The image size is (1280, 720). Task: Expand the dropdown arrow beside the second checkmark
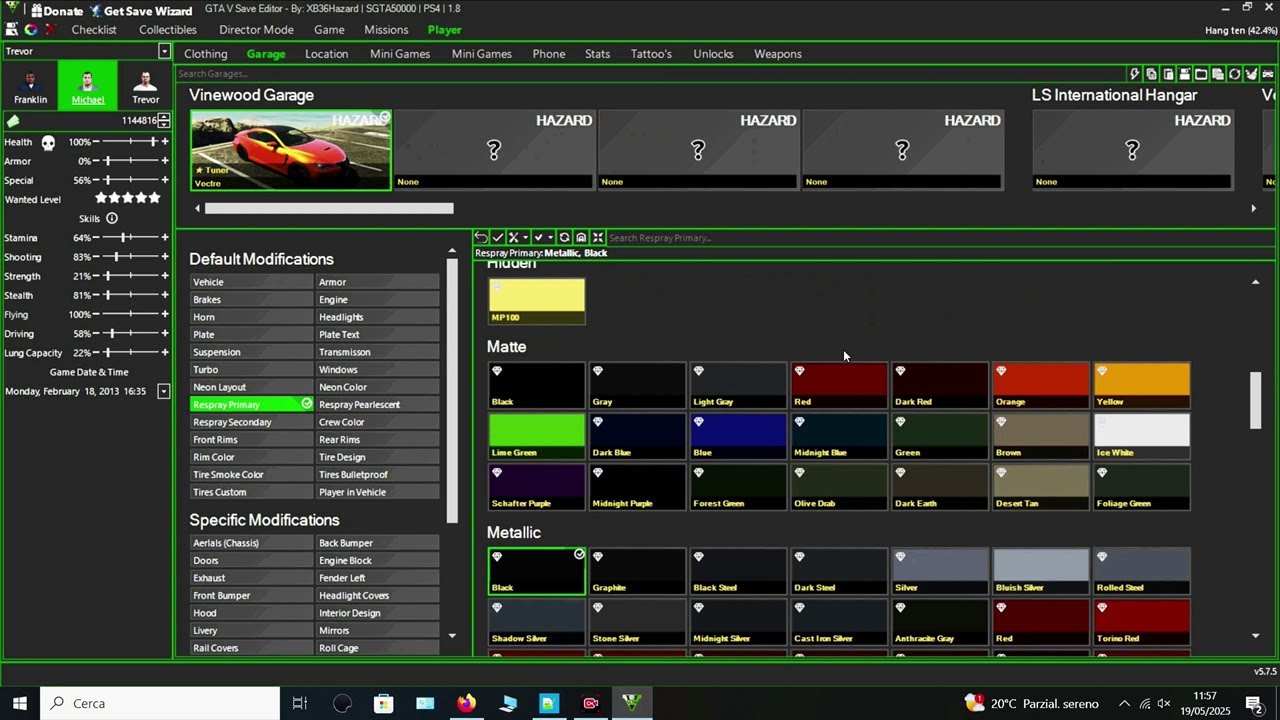(x=551, y=238)
